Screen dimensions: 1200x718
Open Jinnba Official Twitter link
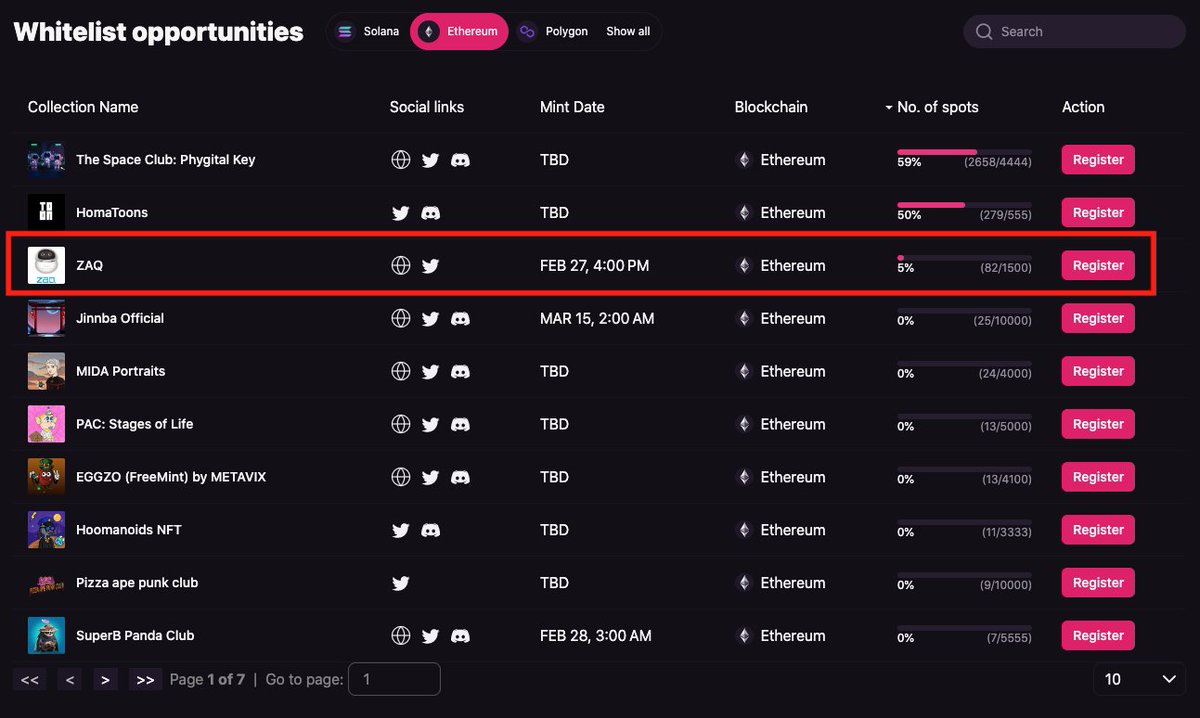tap(431, 319)
